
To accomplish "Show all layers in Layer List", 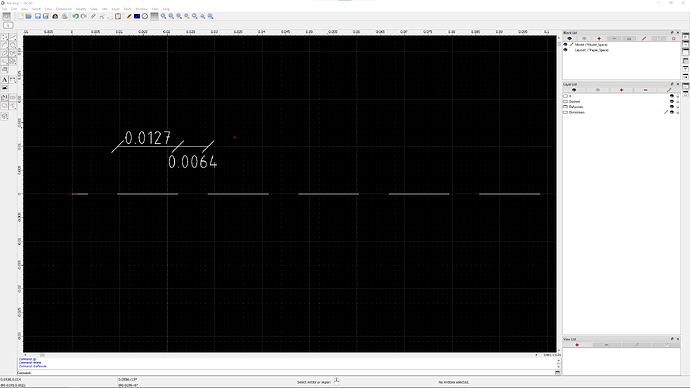I will 574,90.
